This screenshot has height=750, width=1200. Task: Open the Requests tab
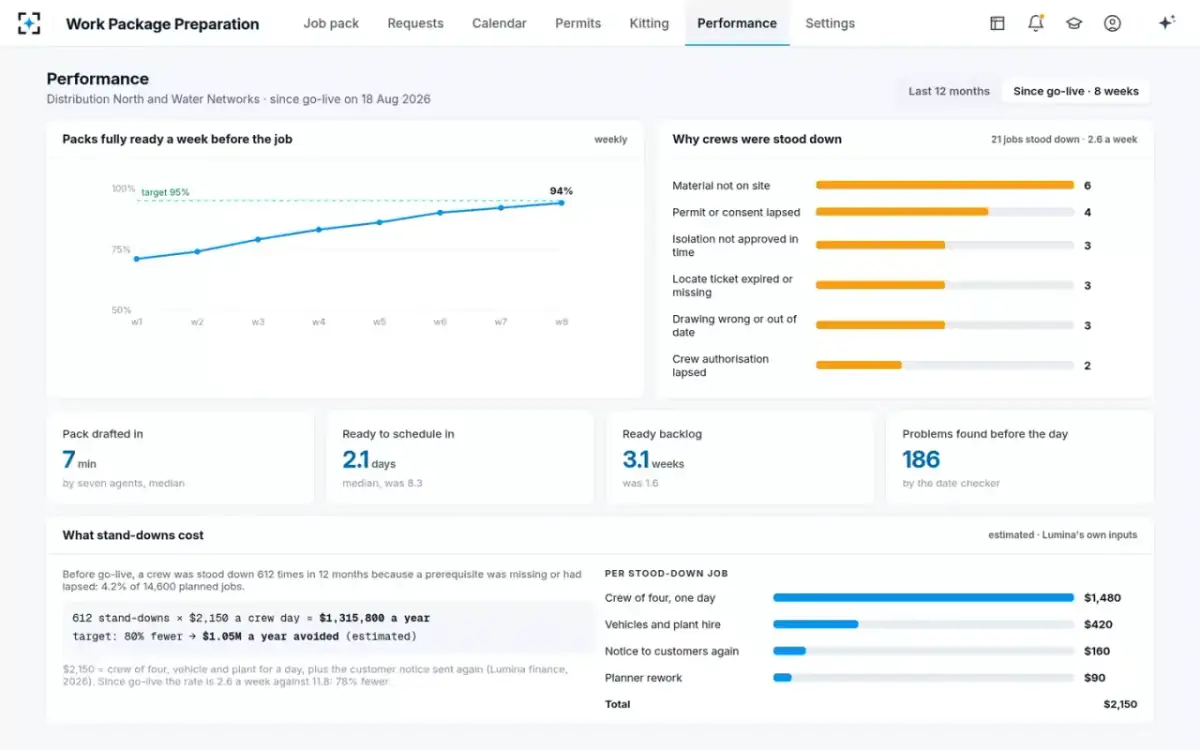(415, 23)
